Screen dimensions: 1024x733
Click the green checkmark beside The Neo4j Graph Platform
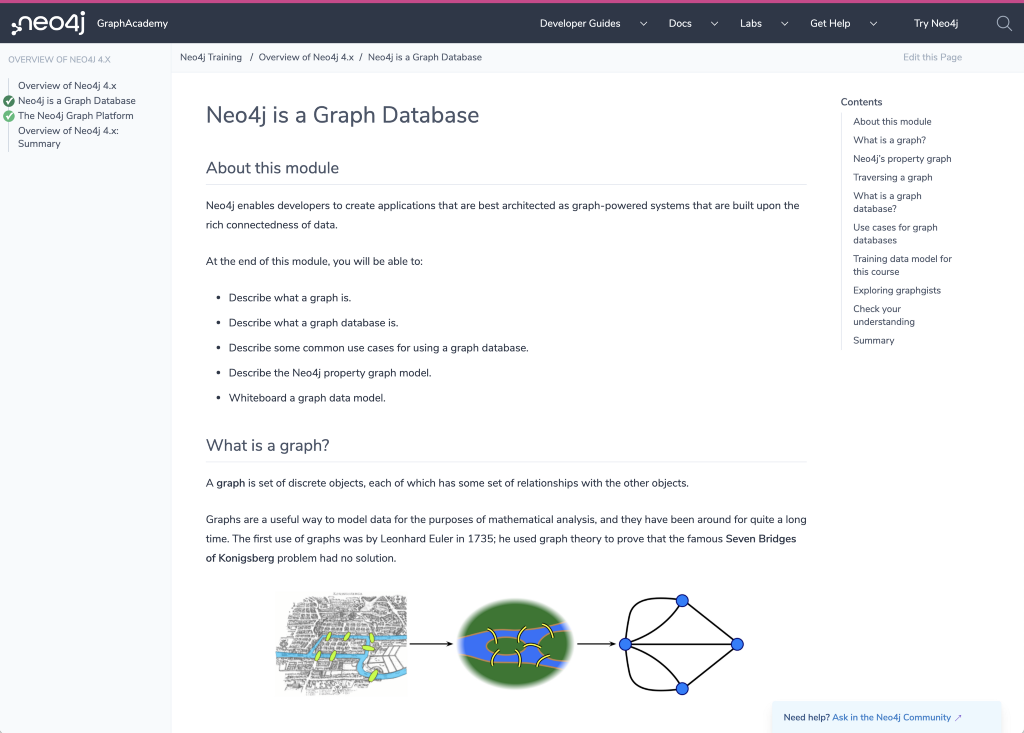(8, 116)
